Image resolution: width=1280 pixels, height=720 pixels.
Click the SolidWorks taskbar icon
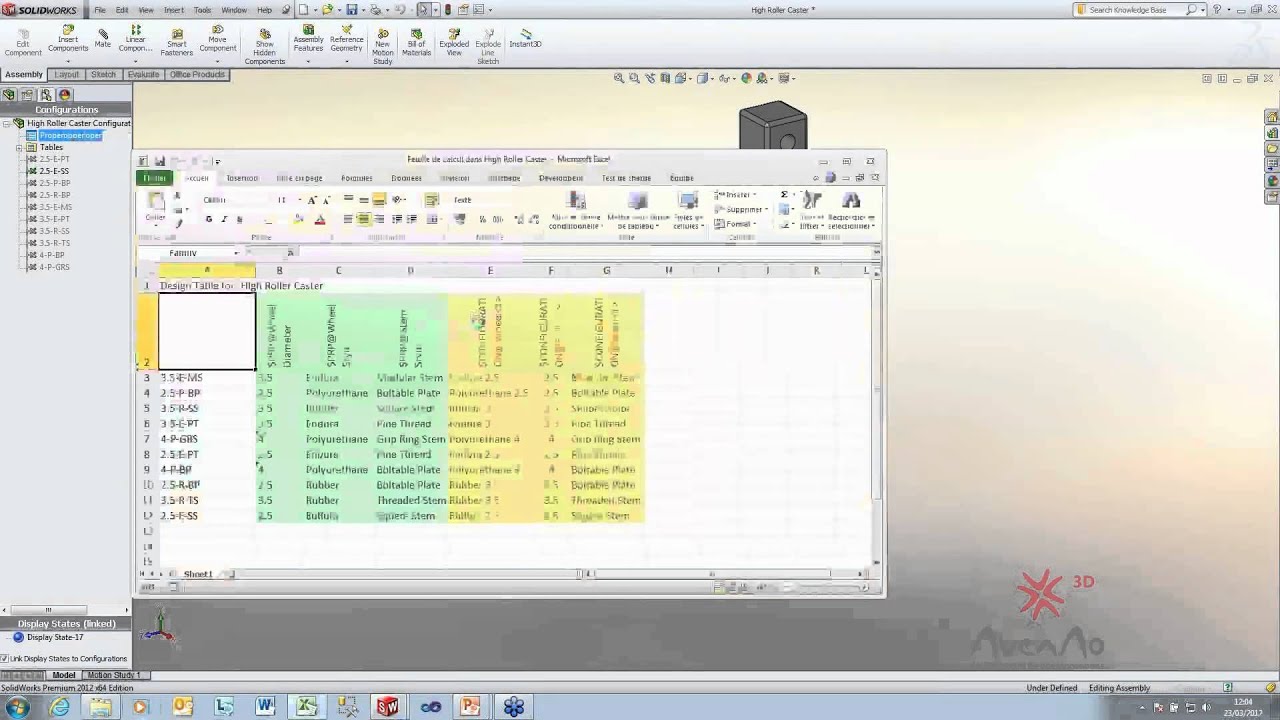click(387, 707)
